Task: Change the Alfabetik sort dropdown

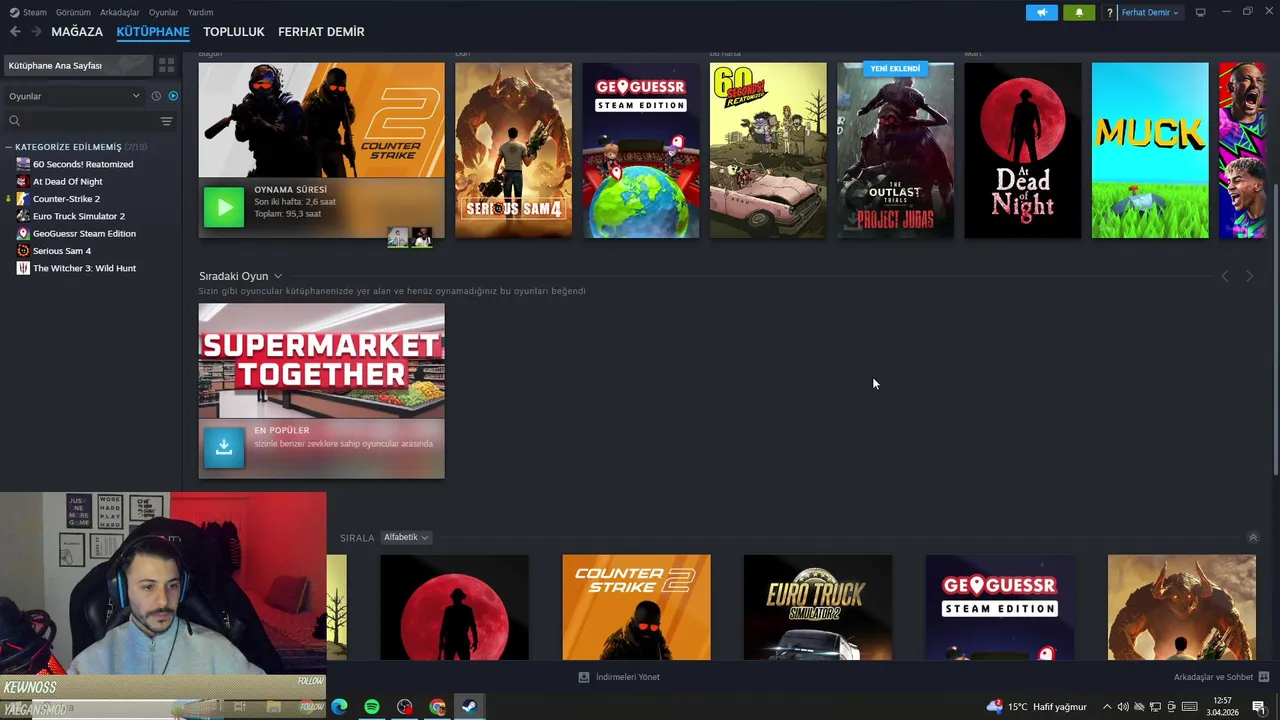Action: 406,538
